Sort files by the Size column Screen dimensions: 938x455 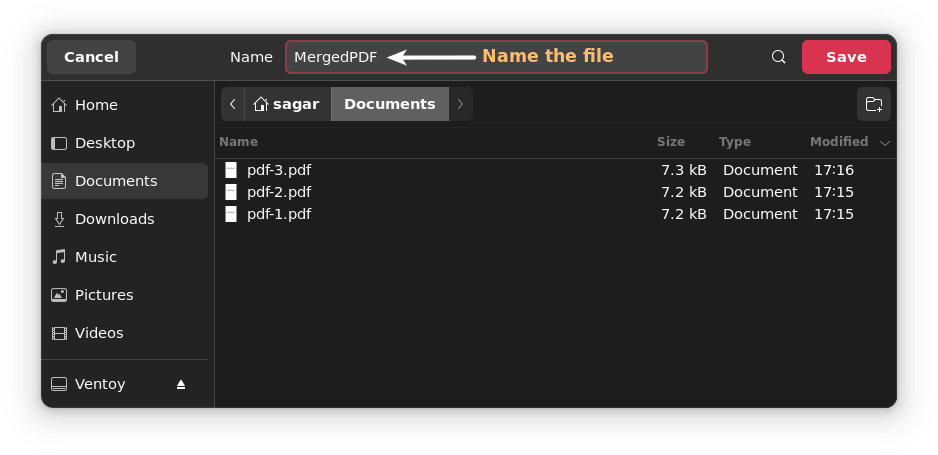tap(670, 142)
